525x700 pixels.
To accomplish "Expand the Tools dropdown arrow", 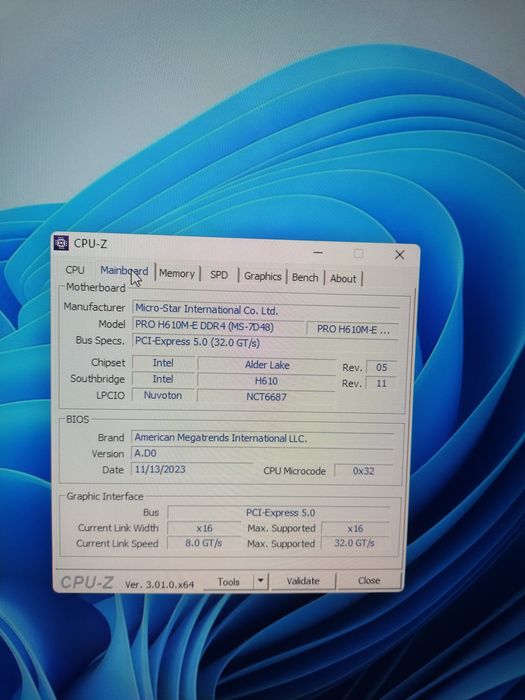I will 260,581.
